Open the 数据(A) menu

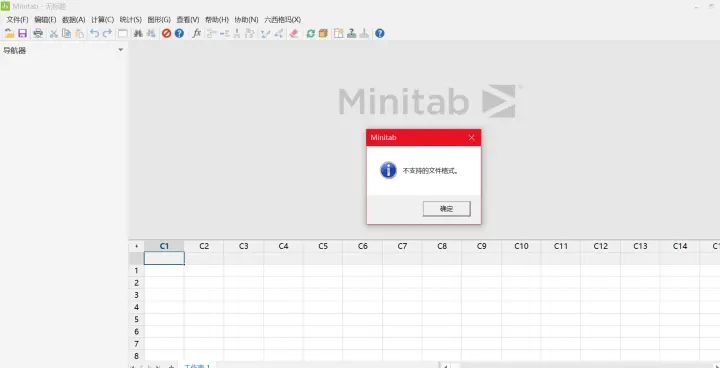point(73,20)
